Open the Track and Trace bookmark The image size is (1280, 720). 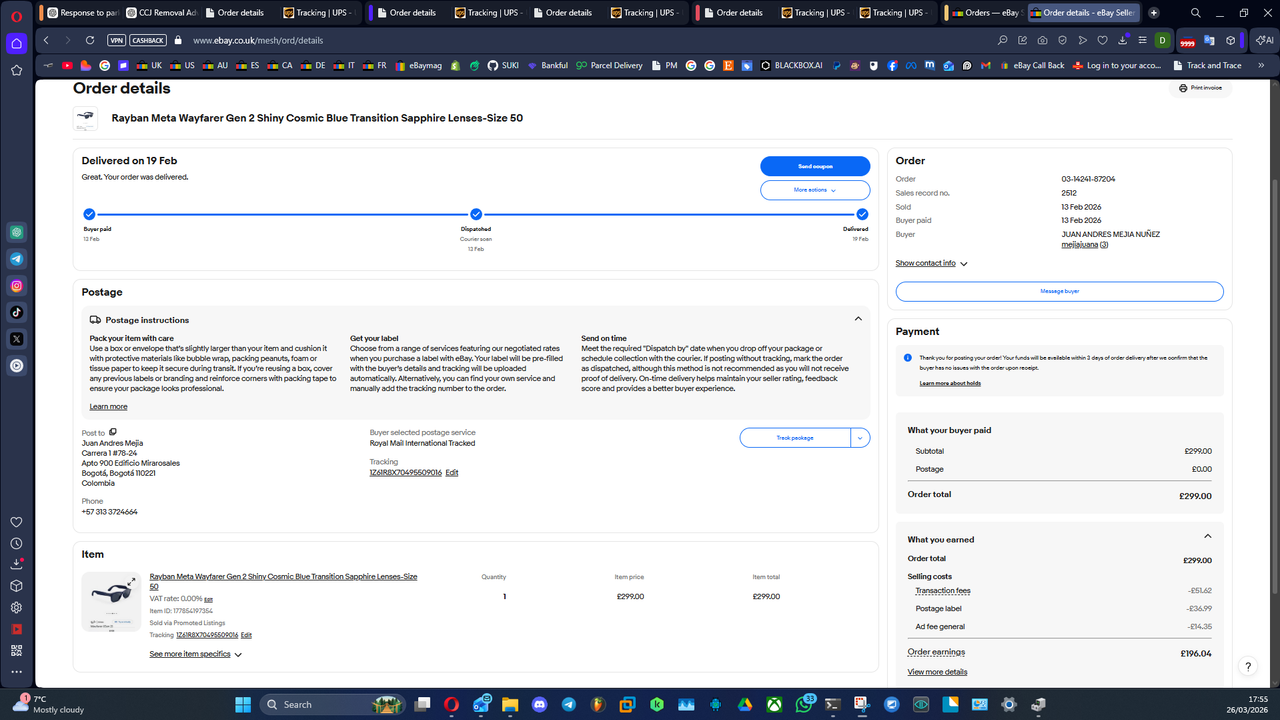click(1206, 65)
